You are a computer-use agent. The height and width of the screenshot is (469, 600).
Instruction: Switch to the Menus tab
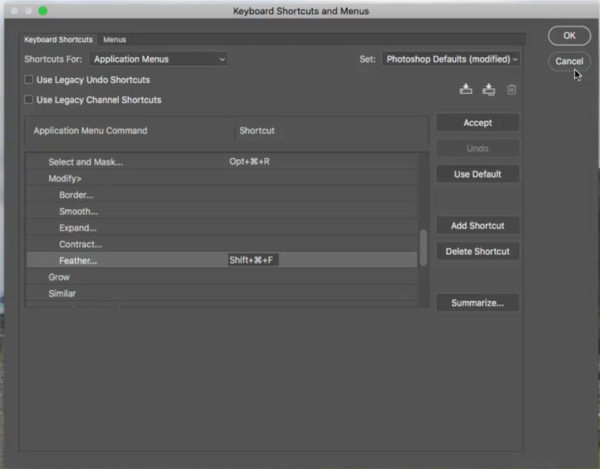pos(114,40)
